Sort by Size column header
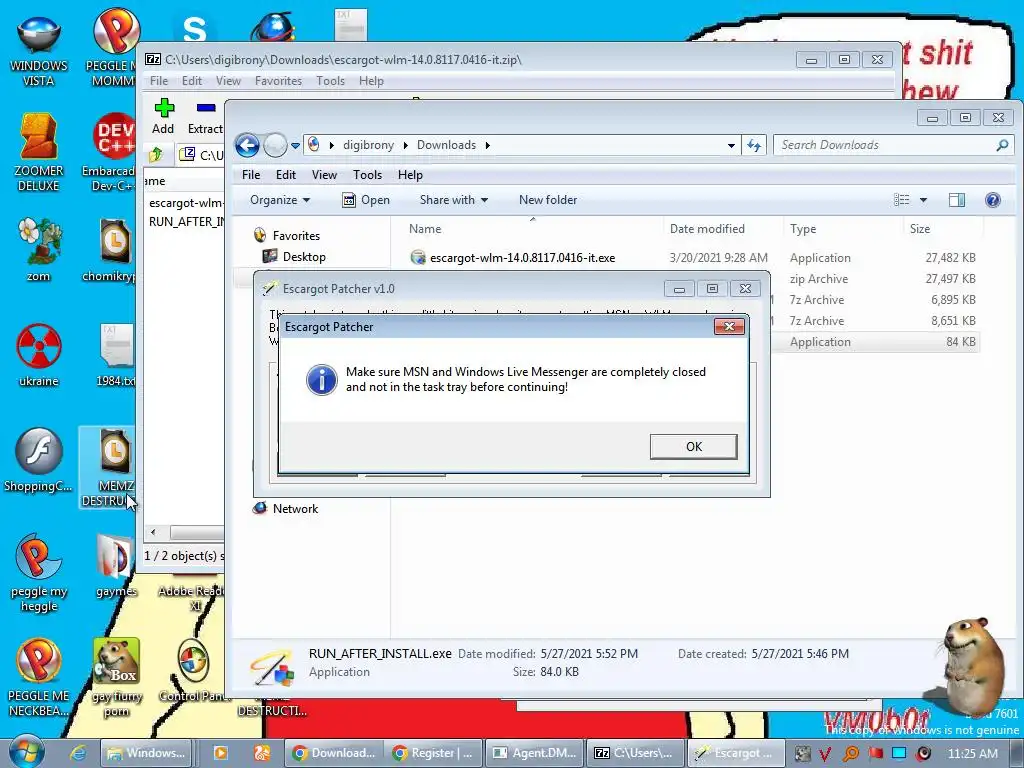Image resolution: width=1024 pixels, height=768 pixels. (x=920, y=229)
